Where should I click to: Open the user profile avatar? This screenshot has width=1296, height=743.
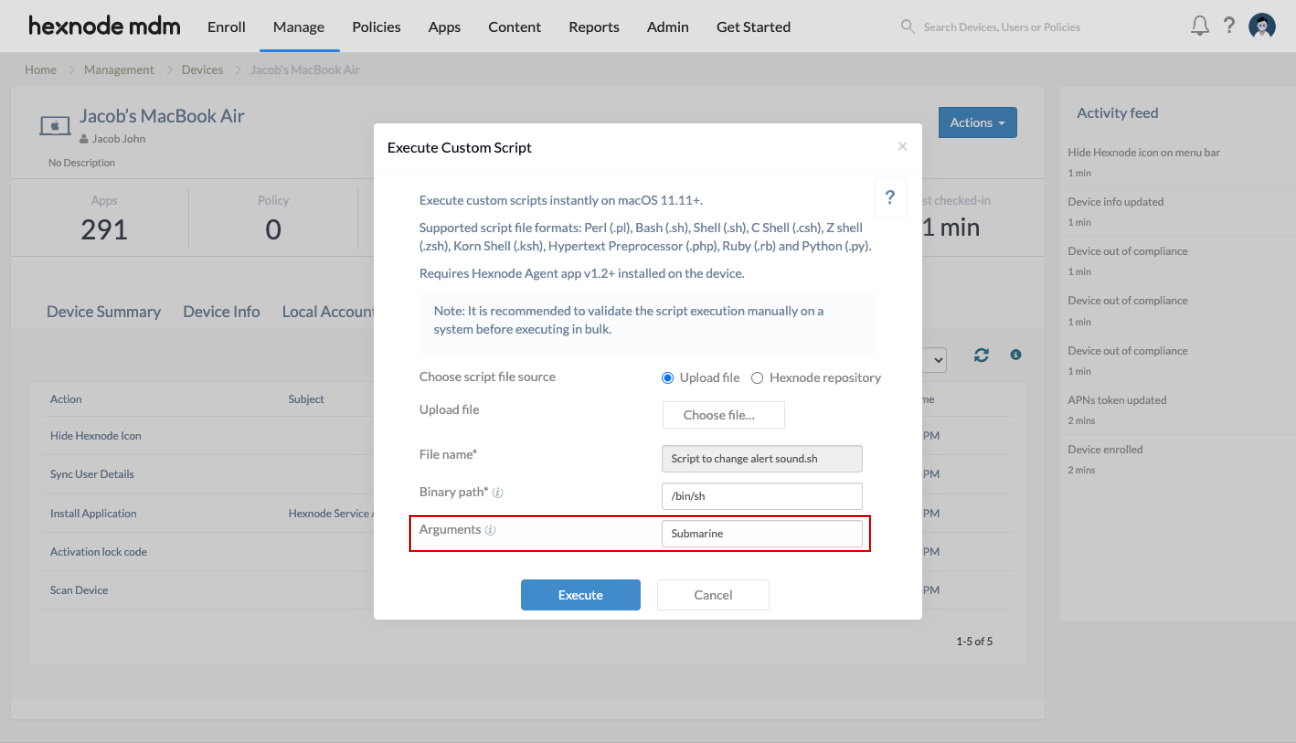coord(1262,26)
